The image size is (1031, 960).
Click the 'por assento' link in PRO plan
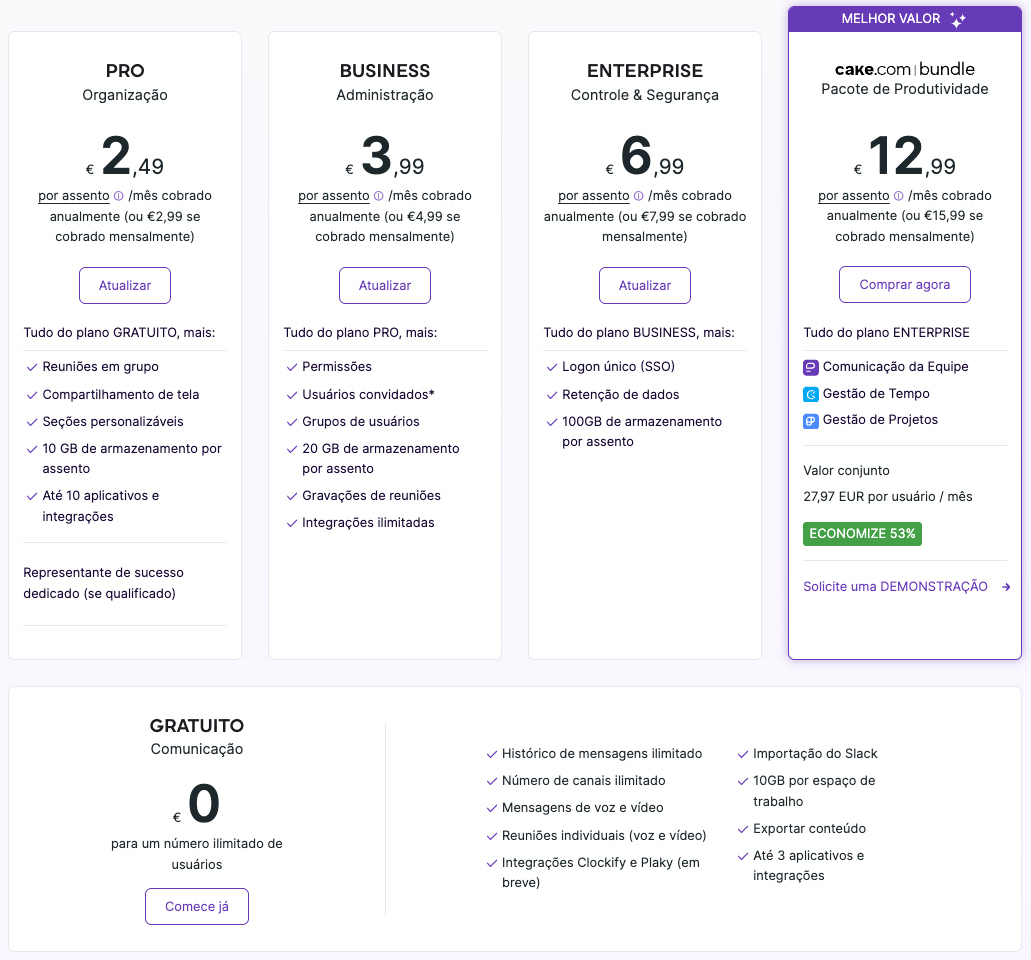point(73,196)
